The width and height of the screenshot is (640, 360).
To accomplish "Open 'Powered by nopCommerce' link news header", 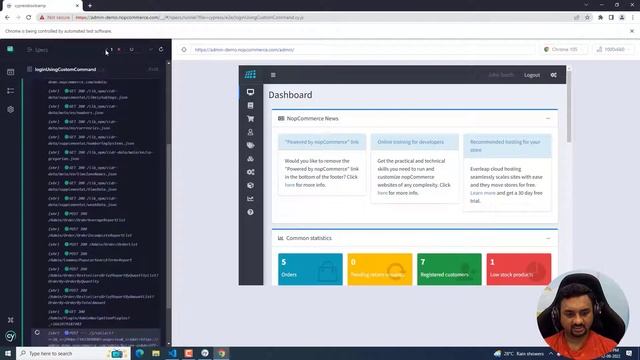I will pos(322,142).
